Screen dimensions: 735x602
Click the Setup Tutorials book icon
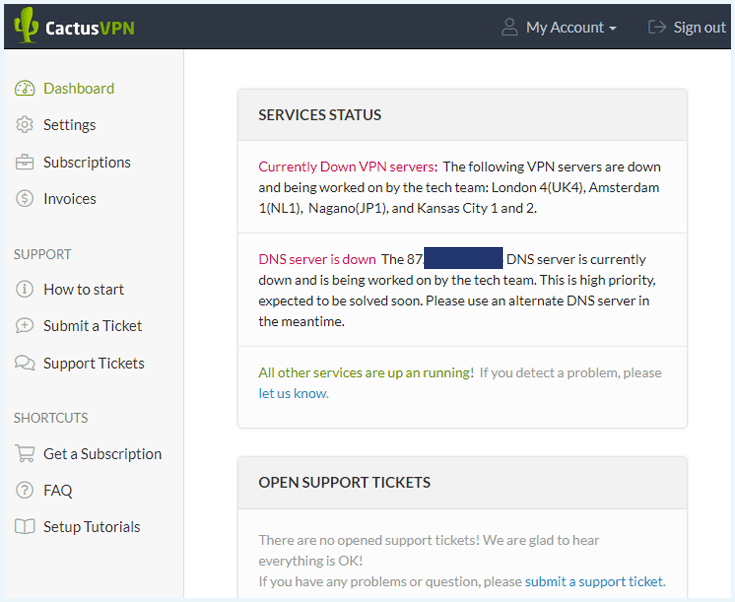click(25, 527)
